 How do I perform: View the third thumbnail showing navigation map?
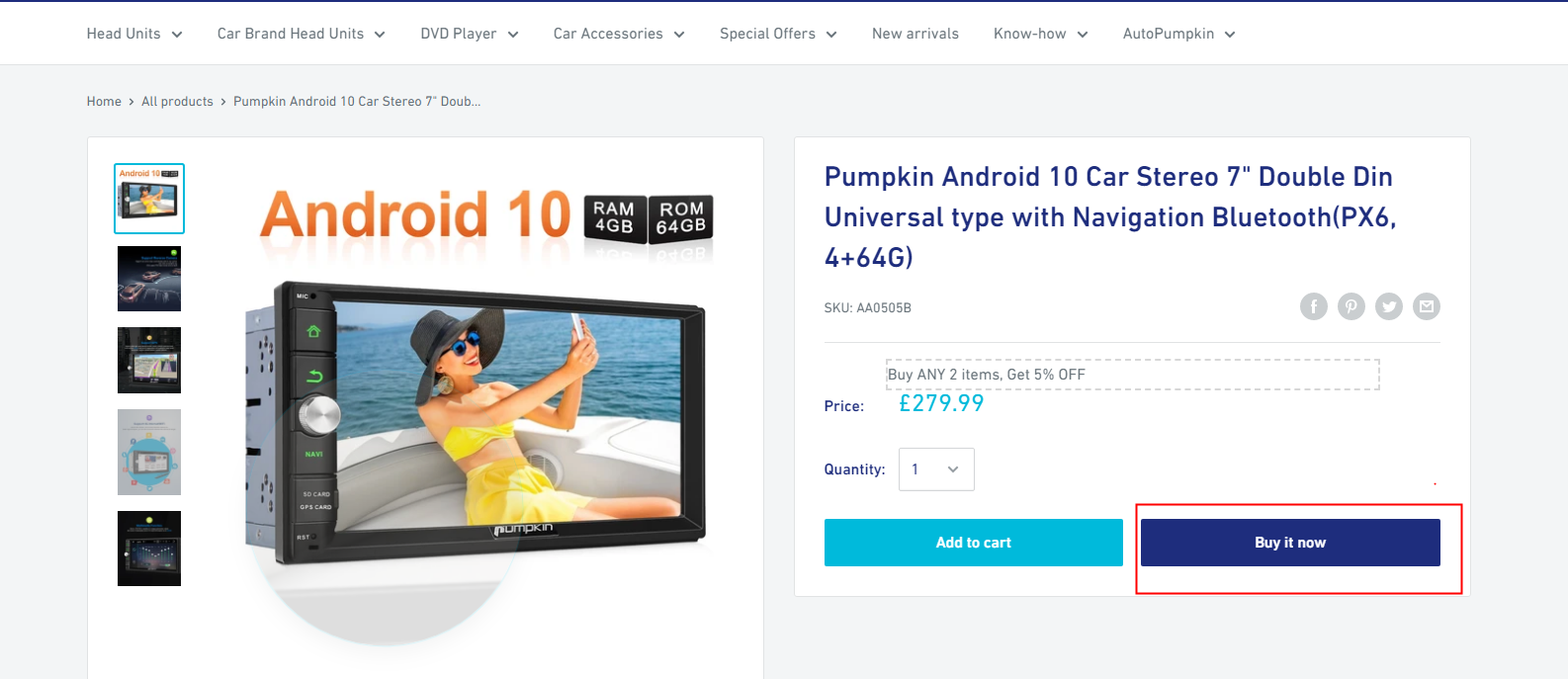(149, 360)
